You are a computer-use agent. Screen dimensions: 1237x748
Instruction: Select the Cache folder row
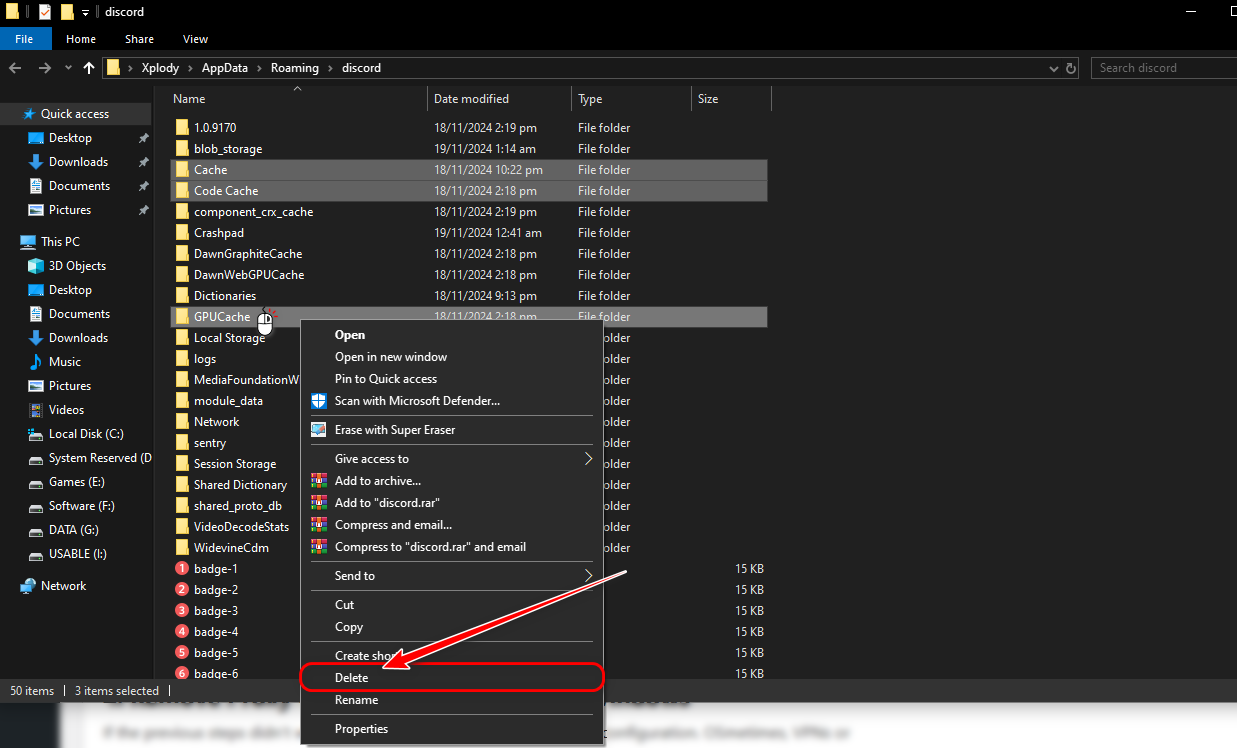pos(469,170)
